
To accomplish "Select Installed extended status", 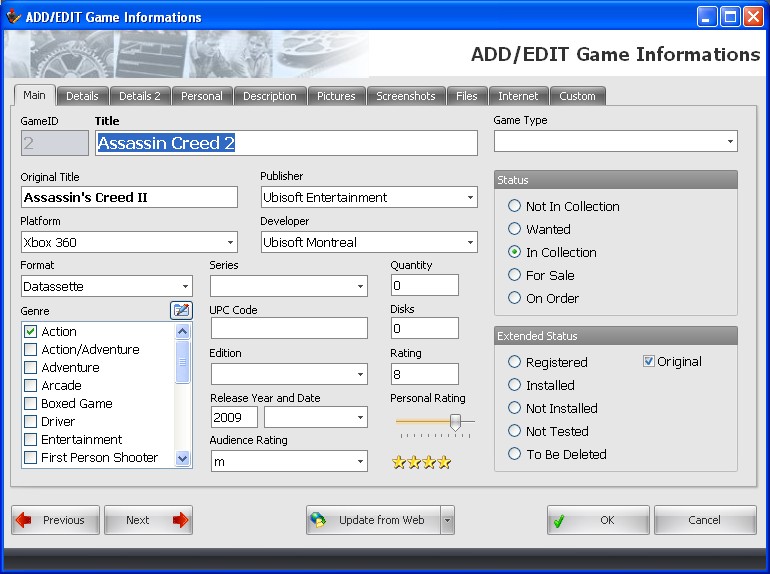I will (514, 384).
